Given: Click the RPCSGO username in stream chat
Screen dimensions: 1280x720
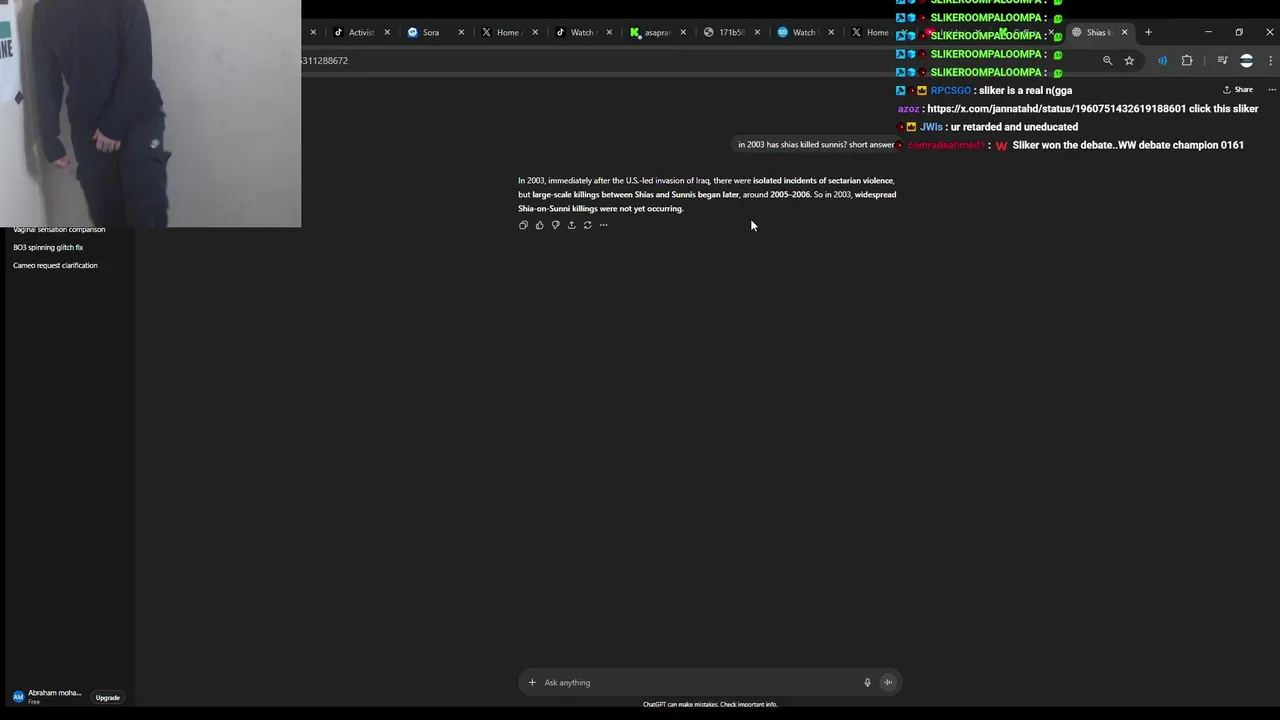Looking at the screenshot, I should pos(950,91).
